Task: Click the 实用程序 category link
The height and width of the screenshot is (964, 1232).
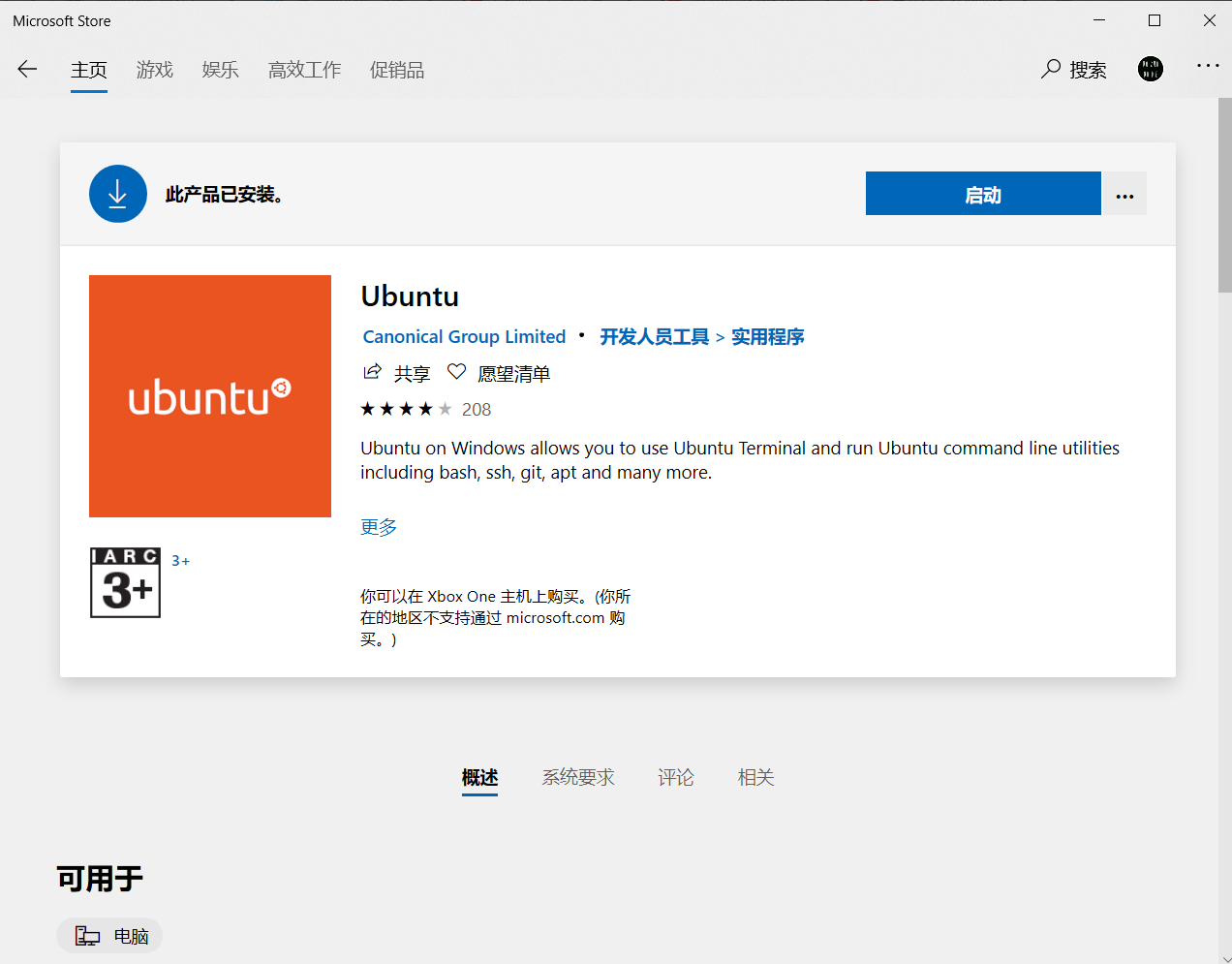Action: [767, 336]
